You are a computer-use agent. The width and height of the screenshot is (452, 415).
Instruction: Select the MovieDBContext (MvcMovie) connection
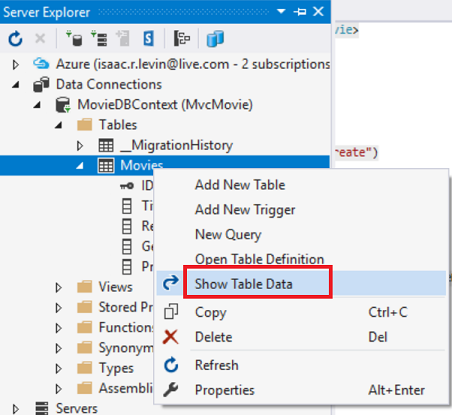tap(165, 105)
